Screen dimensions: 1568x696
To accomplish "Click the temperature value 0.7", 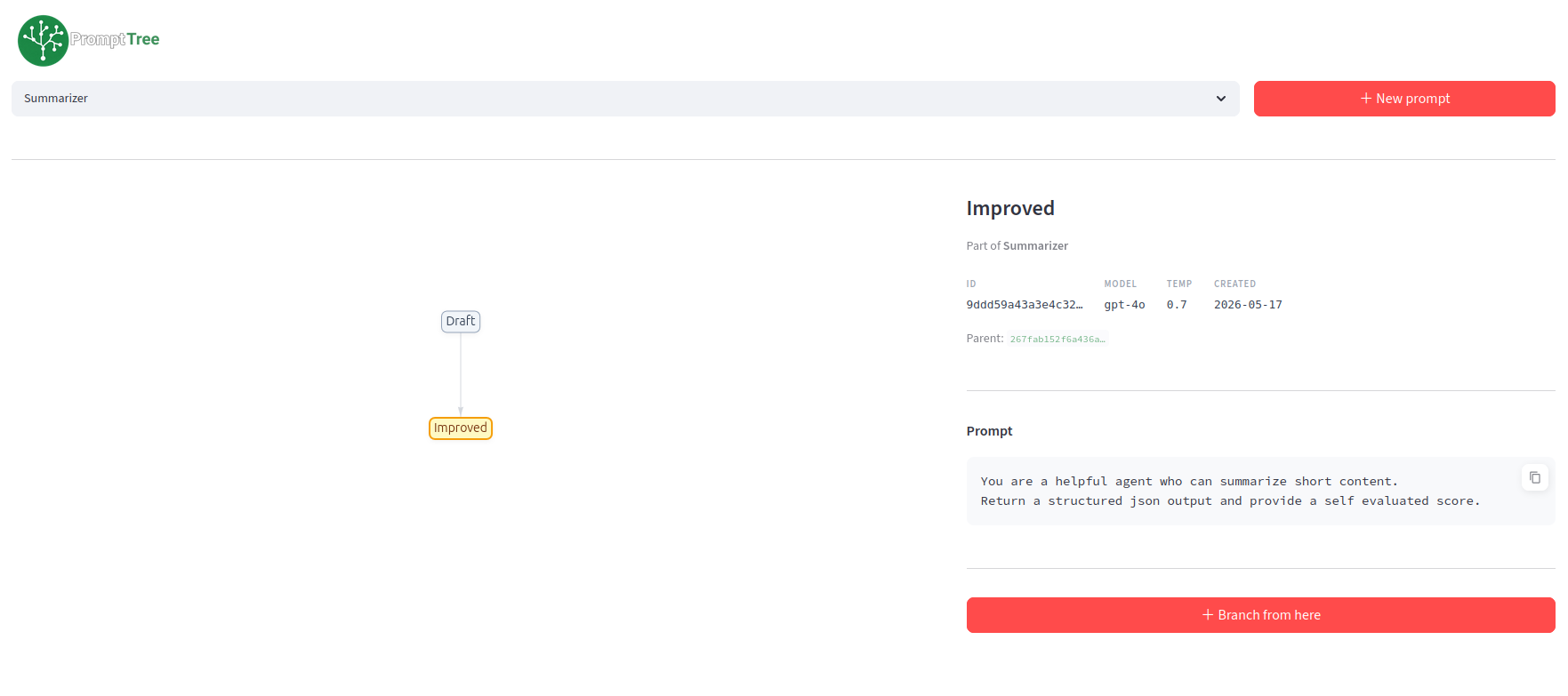I will (x=1177, y=305).
